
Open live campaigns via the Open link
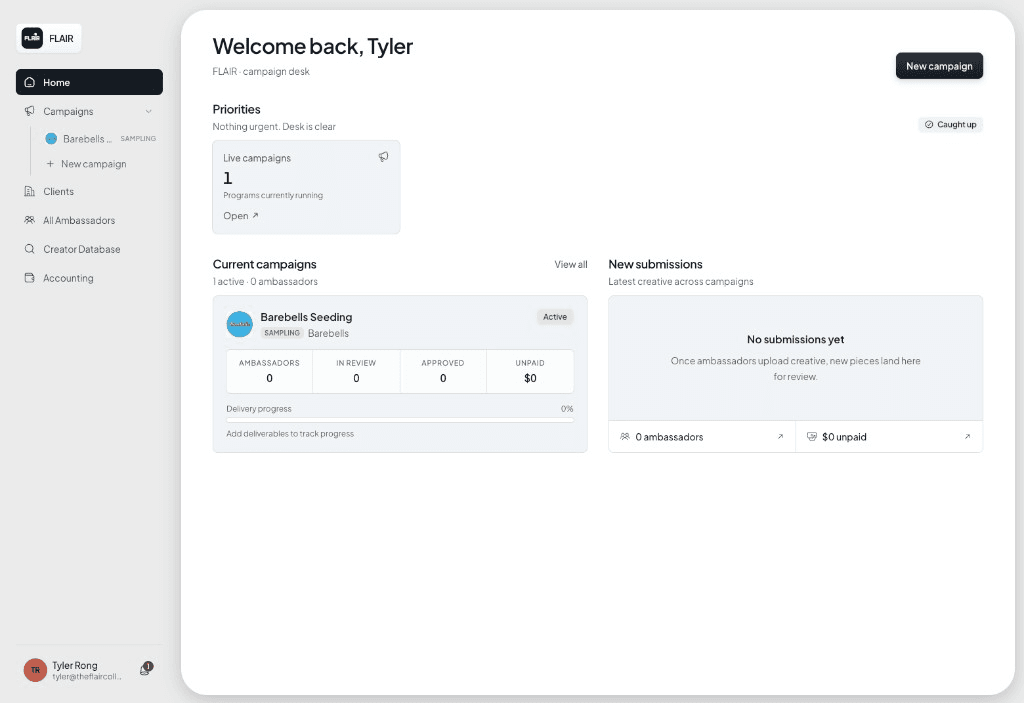[x=241, y=216]
